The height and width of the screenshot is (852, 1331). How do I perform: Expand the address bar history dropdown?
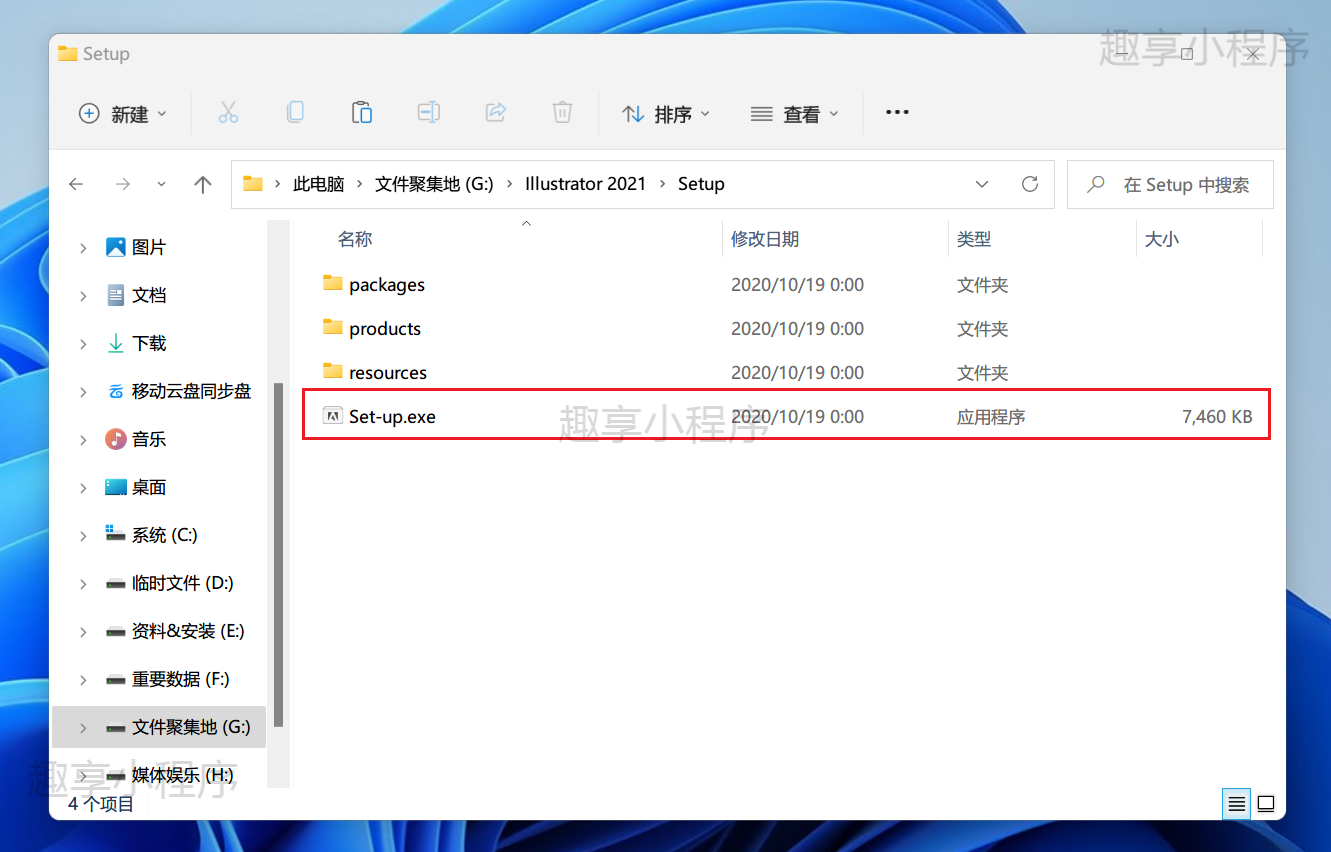click(982, 184)
